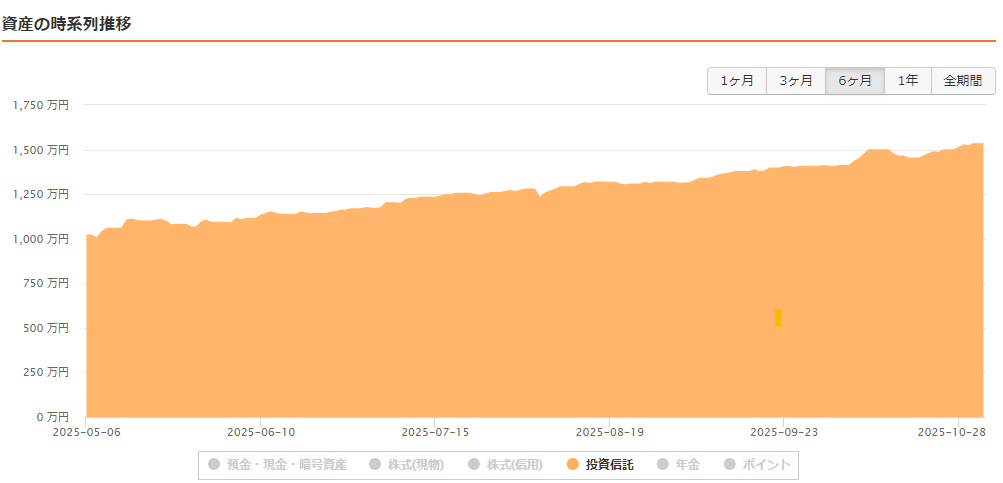The image size is (1003, 483).
Task: Show the 1年 time range
Action: [x=908, y=81]
